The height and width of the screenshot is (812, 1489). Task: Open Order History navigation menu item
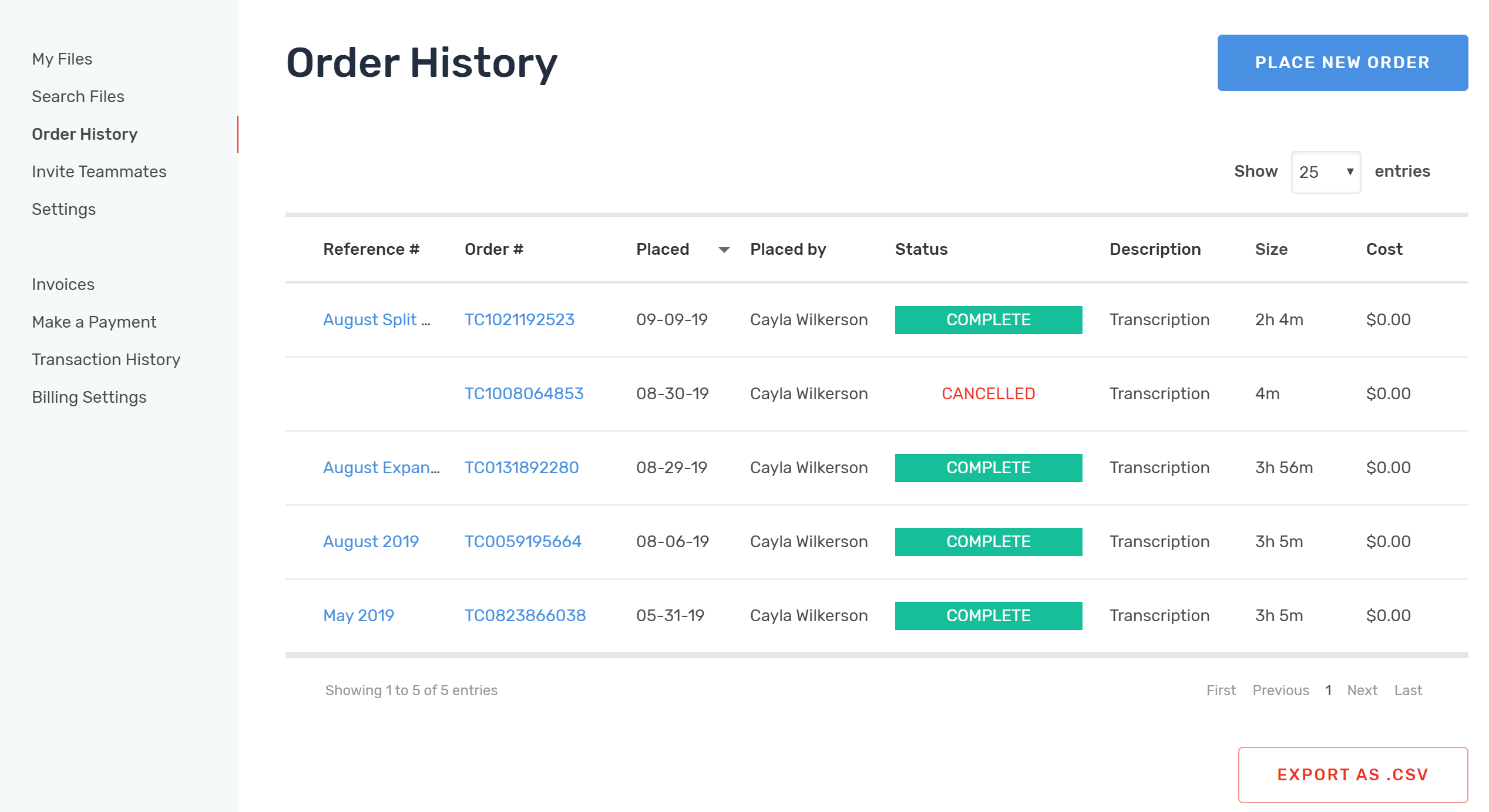click(84, 133)
